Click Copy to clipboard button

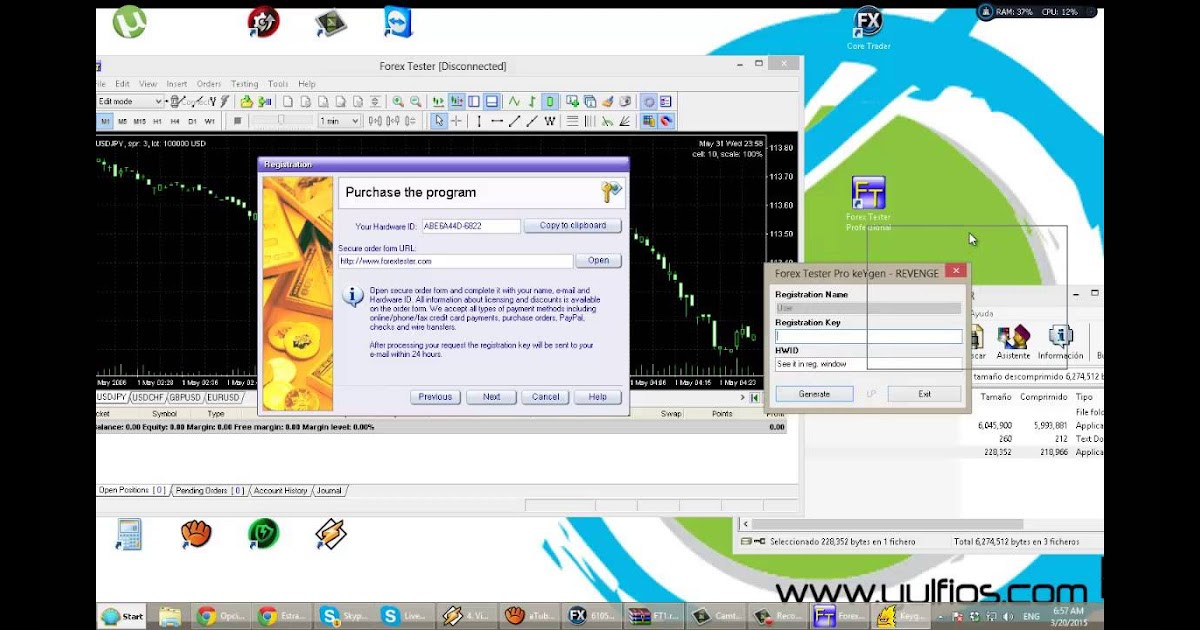(x=573, y=226)
